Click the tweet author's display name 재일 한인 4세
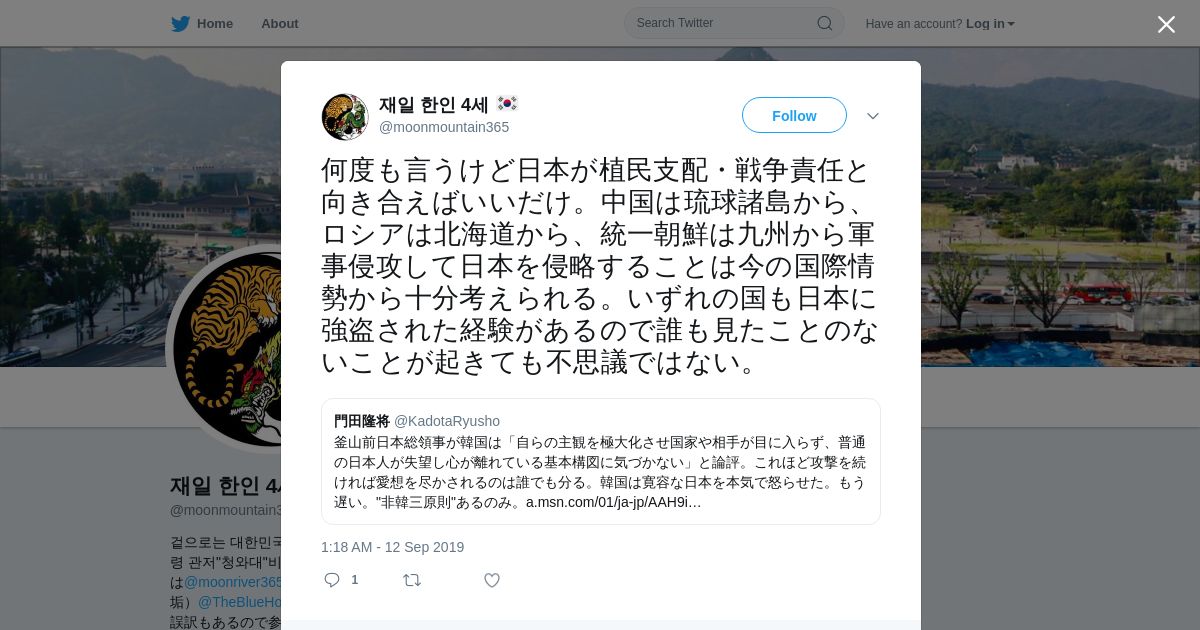The image size is (1200, 630). [x=434, y=104]
